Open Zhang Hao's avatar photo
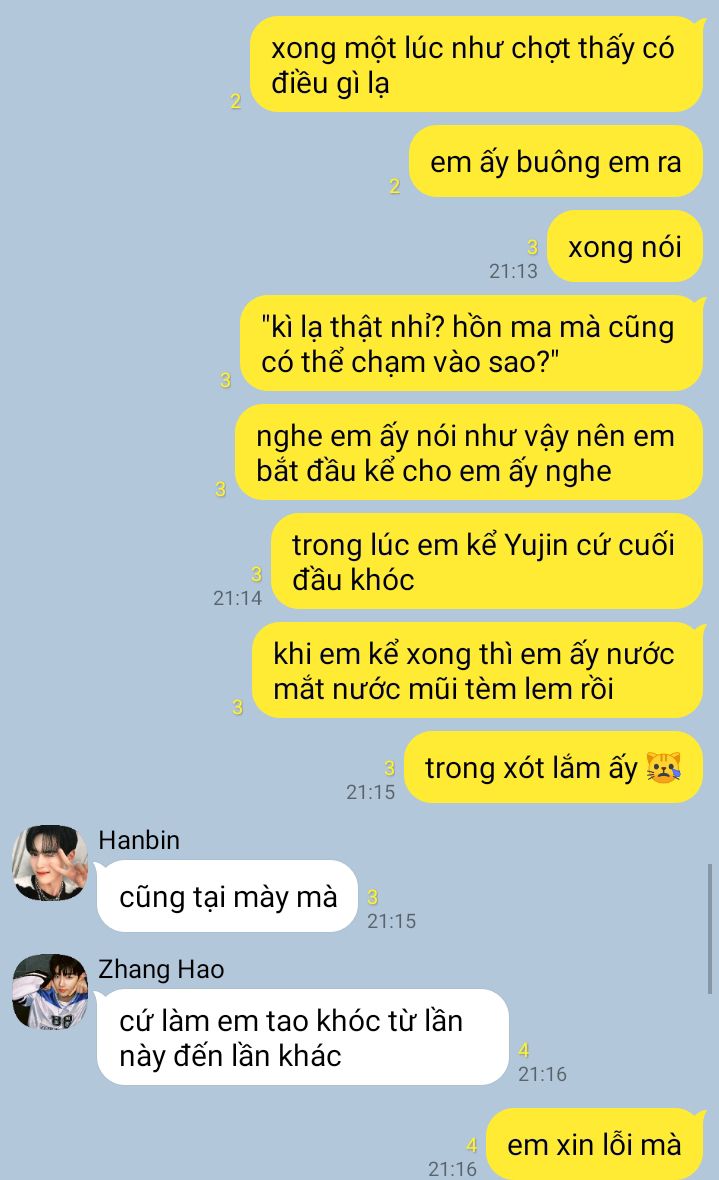The width and height of the screenshot is (719, 1180). 50,992
